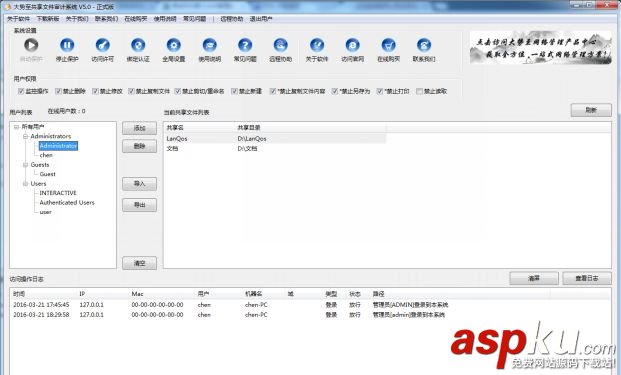Click the 使用说明 toolbar icon
Viewport: 621px width, 375px height.
click(x=210, y=45)
